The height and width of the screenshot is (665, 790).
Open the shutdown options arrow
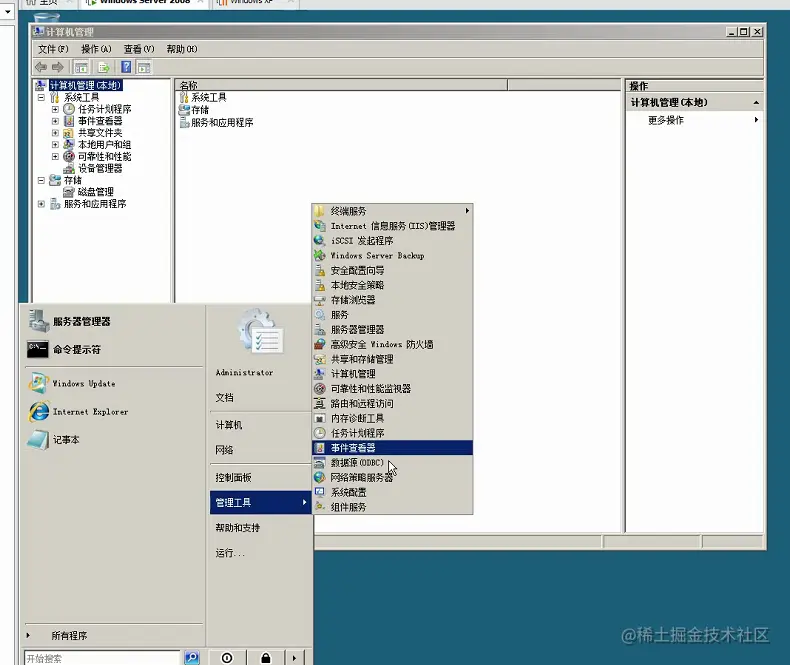(x=294, y=657)
